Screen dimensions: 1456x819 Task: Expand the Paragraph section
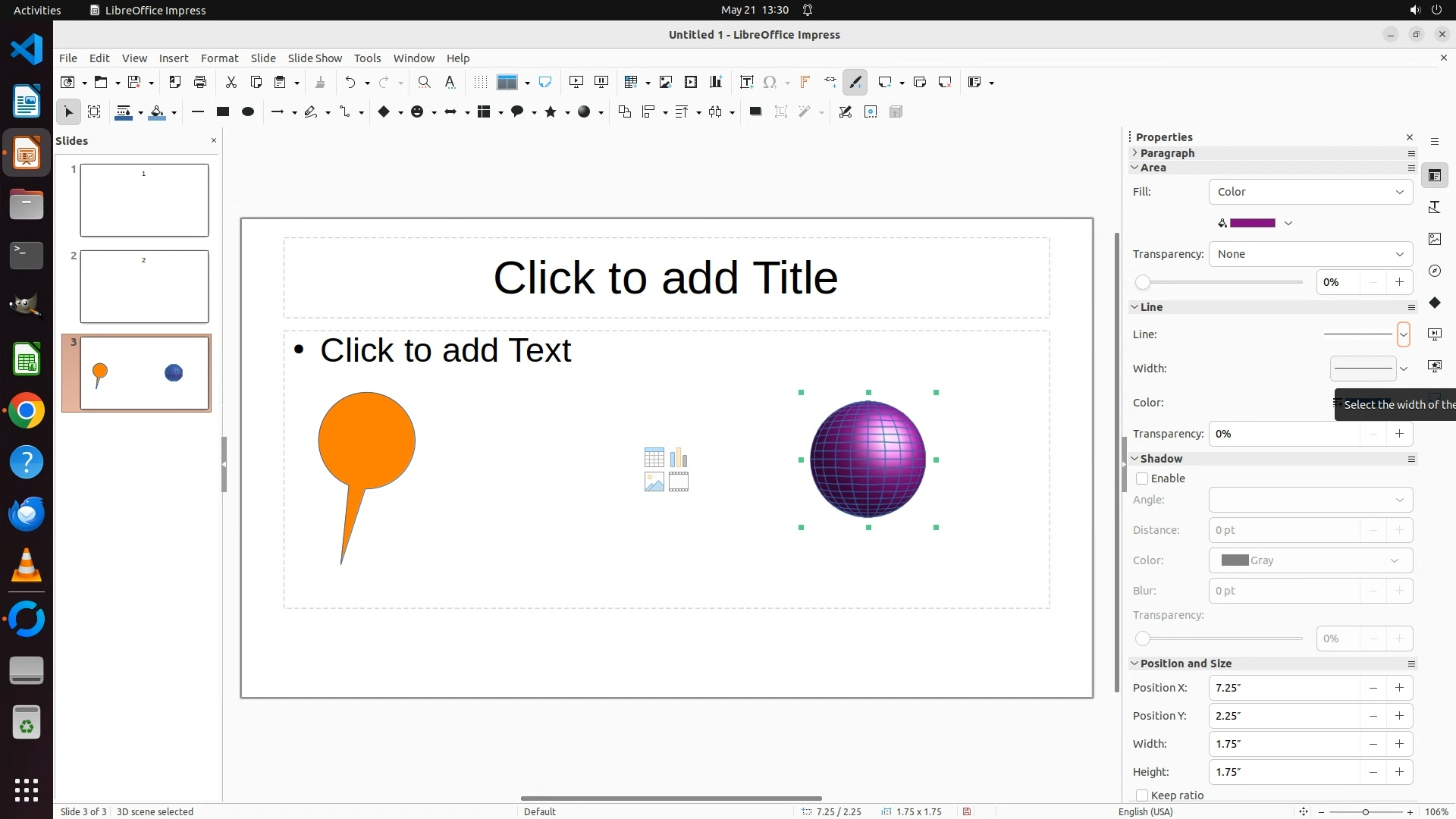coord(1166,152)
